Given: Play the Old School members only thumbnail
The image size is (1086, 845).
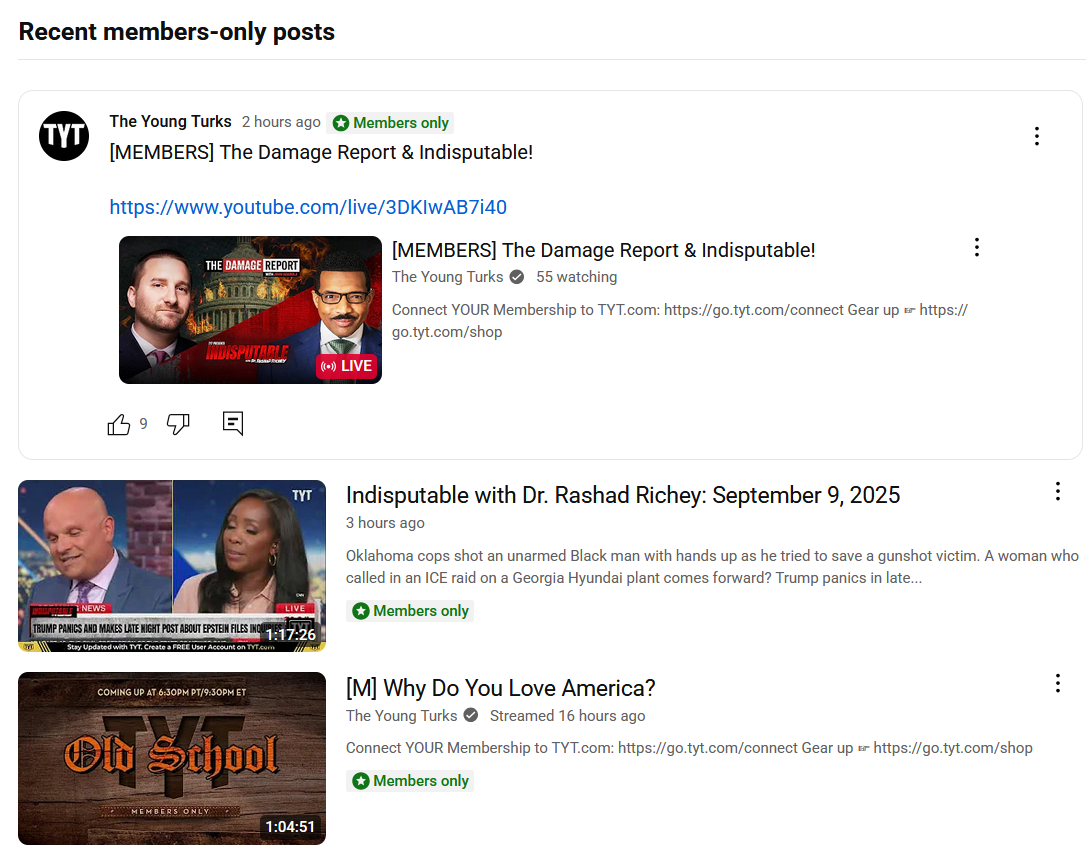Looking at the screenshot, I should pos(172,758).
